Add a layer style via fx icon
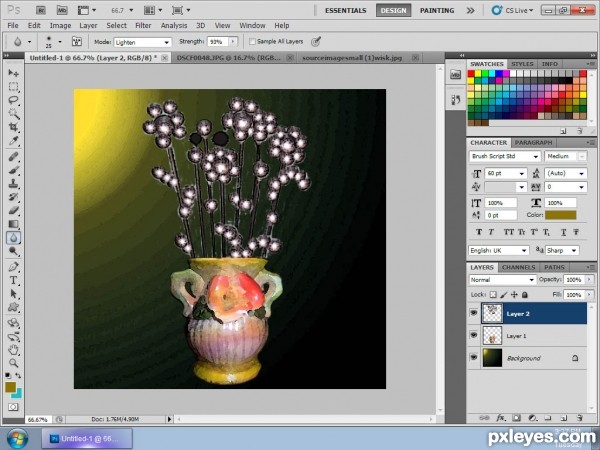 point(501,418)
